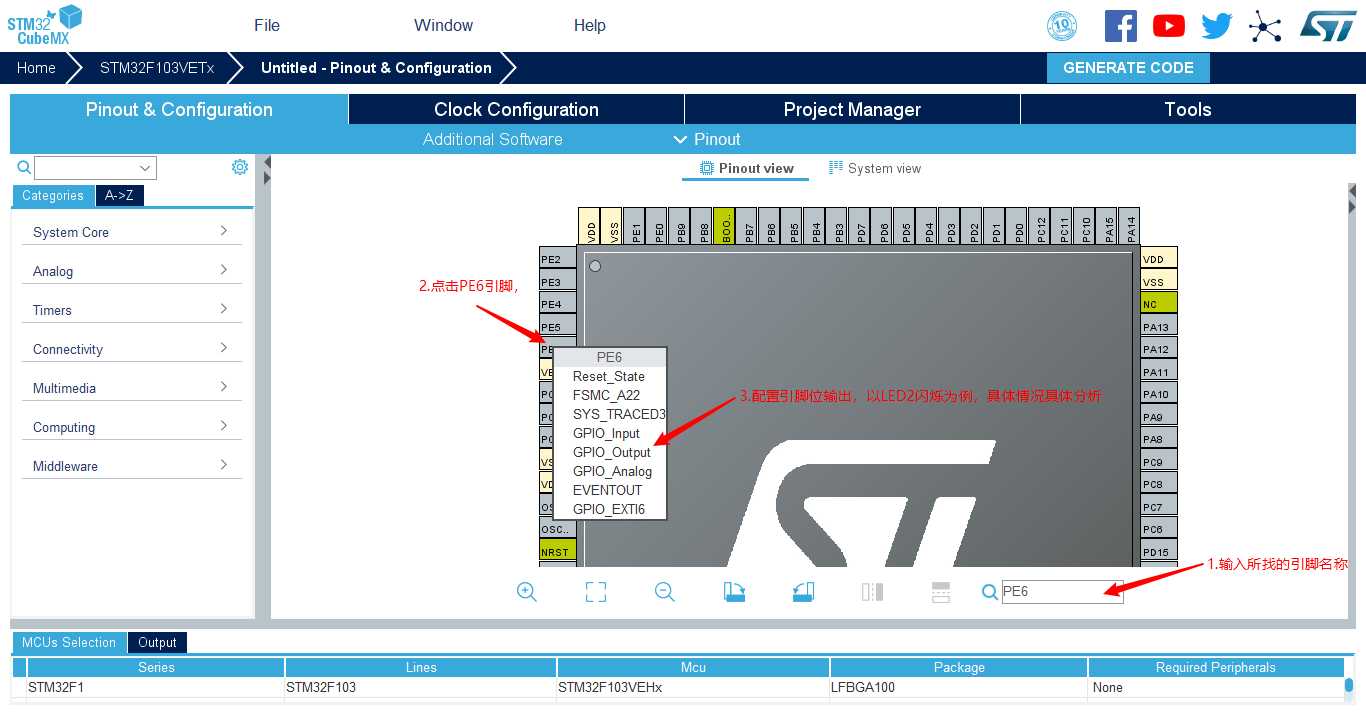This screenshot has width=1366, height=715.
Task: Click the STM32F103VETx breadcrumb
Action: click(157, 68)
